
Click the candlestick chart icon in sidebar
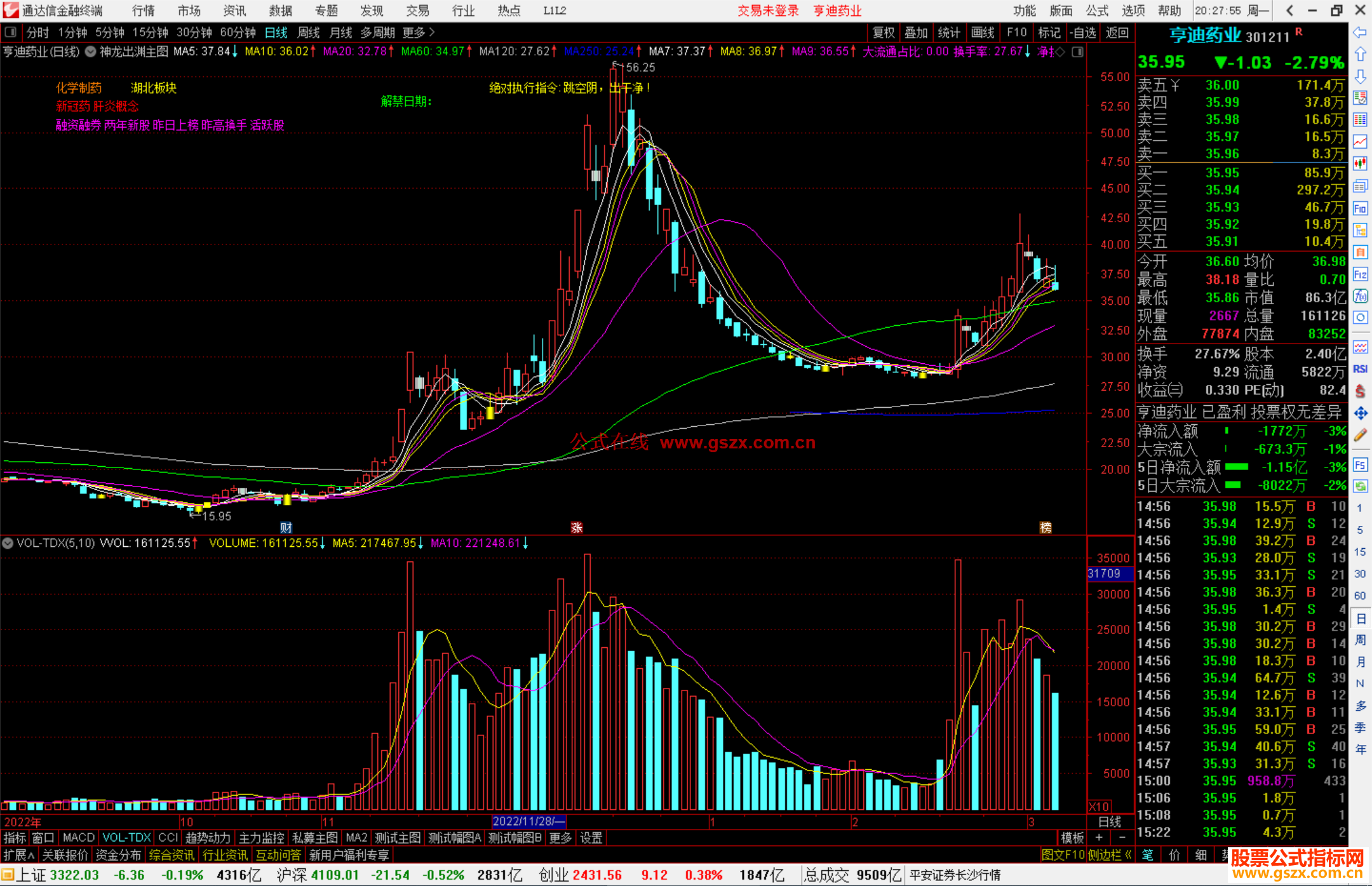point(1360,163)
